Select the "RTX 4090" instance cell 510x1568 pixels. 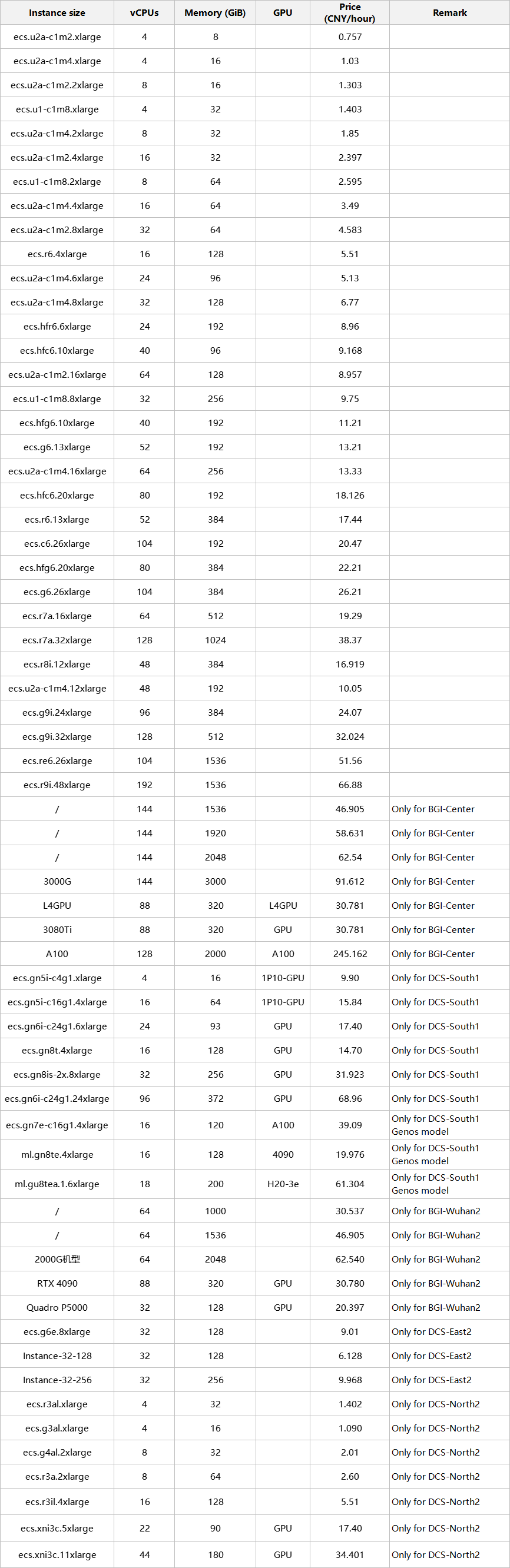(x=57, y=1283)
